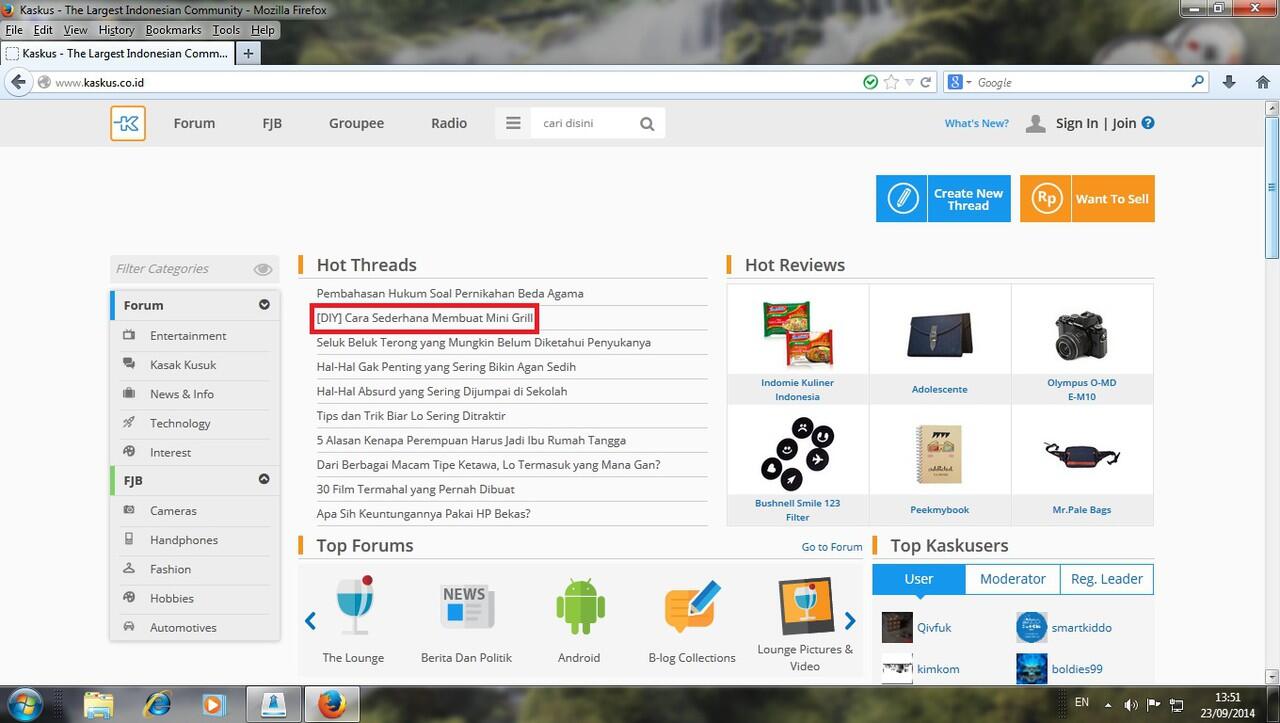Open the Android forum icon
This screenshot has width=1280, height=723.
tap(579, 606)
